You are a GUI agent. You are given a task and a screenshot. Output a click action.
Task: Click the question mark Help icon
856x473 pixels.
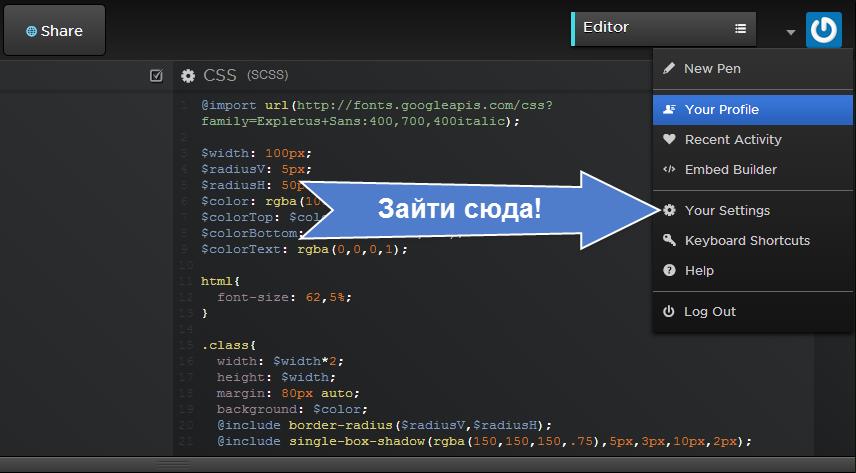point(669,271)
